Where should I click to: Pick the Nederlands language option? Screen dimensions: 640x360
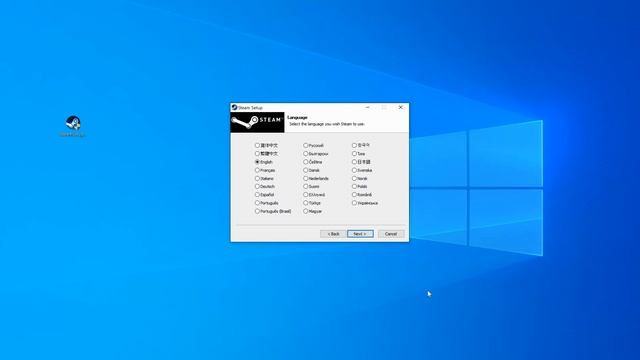[306, 178]
